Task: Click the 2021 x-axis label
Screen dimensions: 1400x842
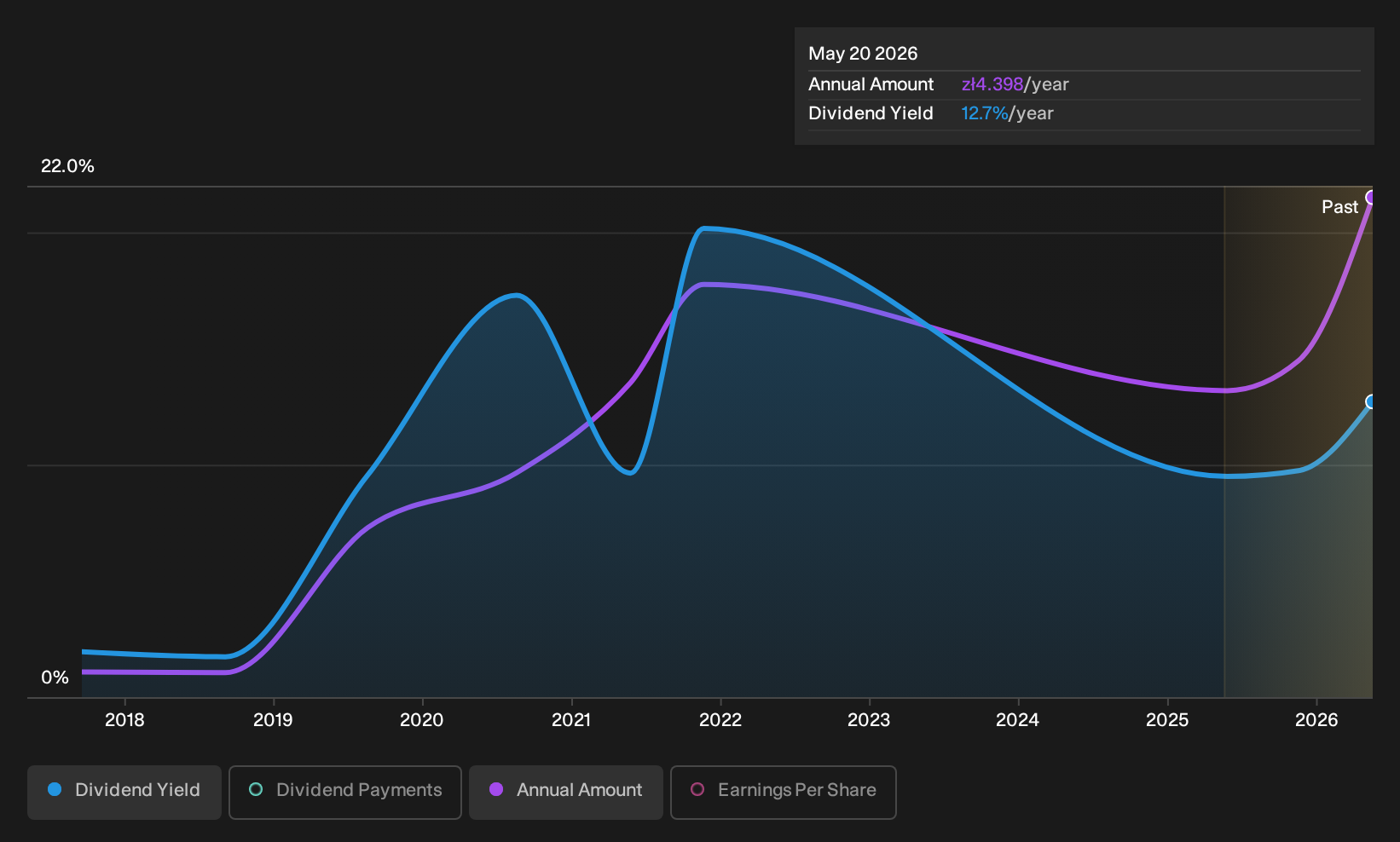Action: (x=571, y=720)
